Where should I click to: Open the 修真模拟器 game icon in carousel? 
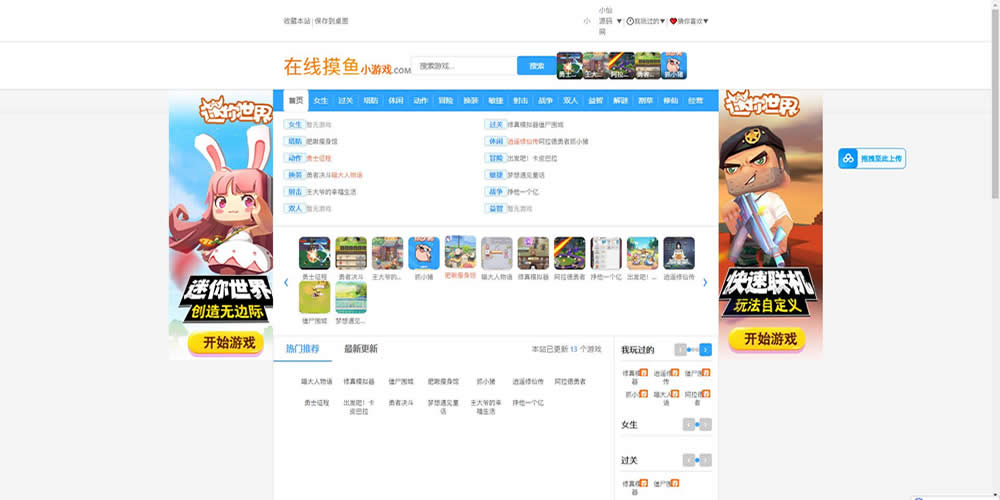pos(533,253)
